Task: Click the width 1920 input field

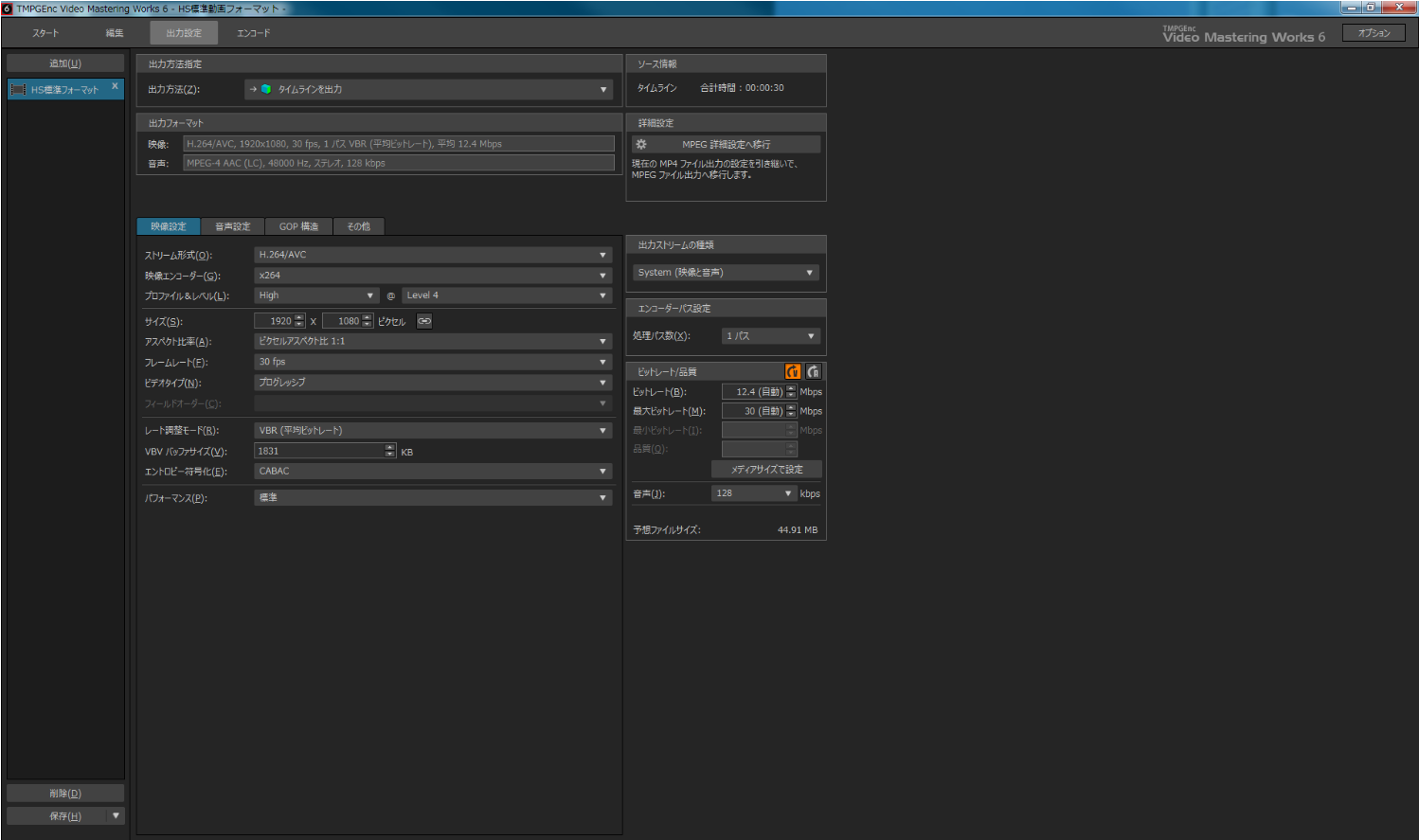Action: pos(275,321)
